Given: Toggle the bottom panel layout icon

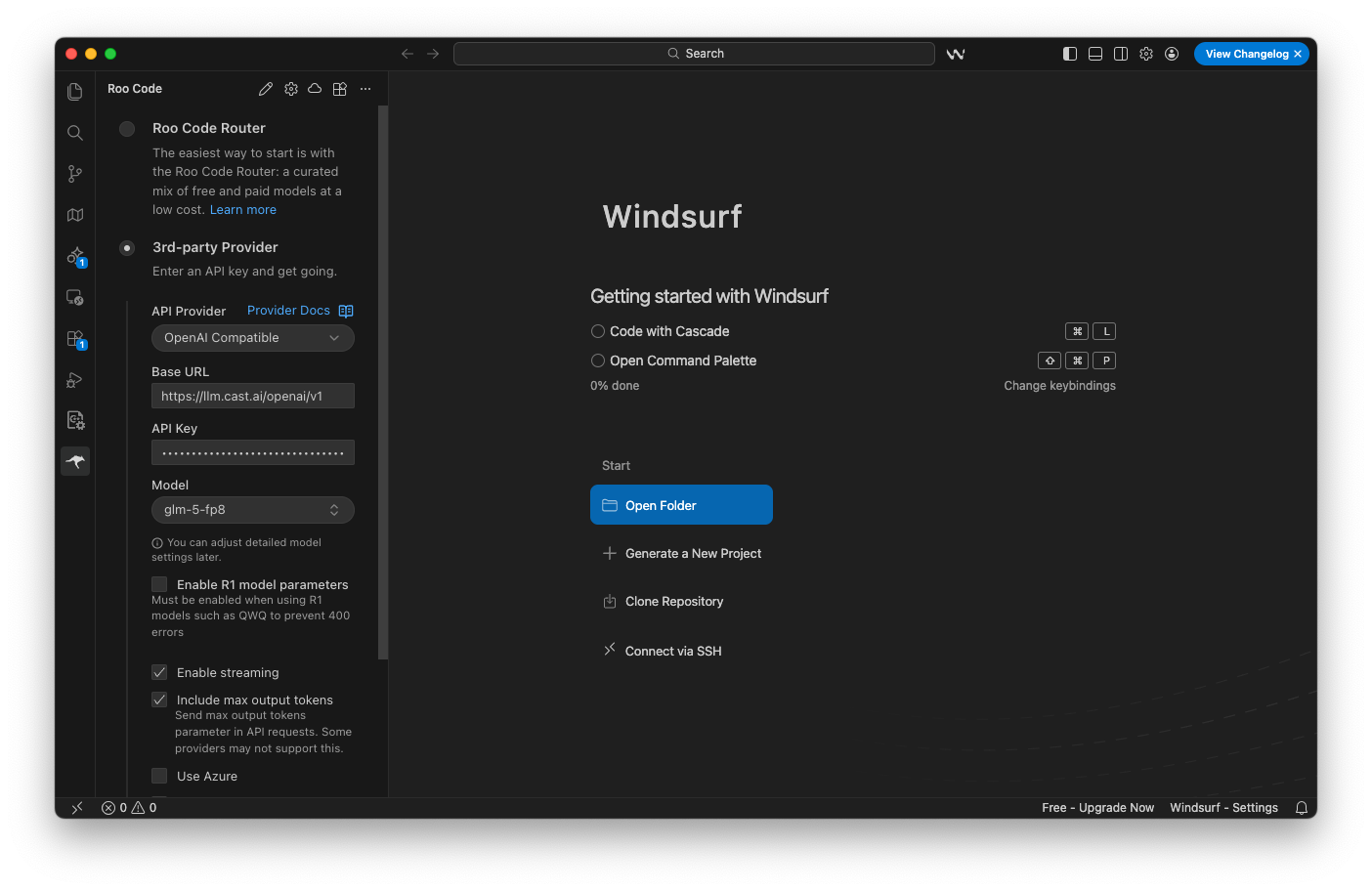Looking at the screenshot, I should tap(1095, 54).
